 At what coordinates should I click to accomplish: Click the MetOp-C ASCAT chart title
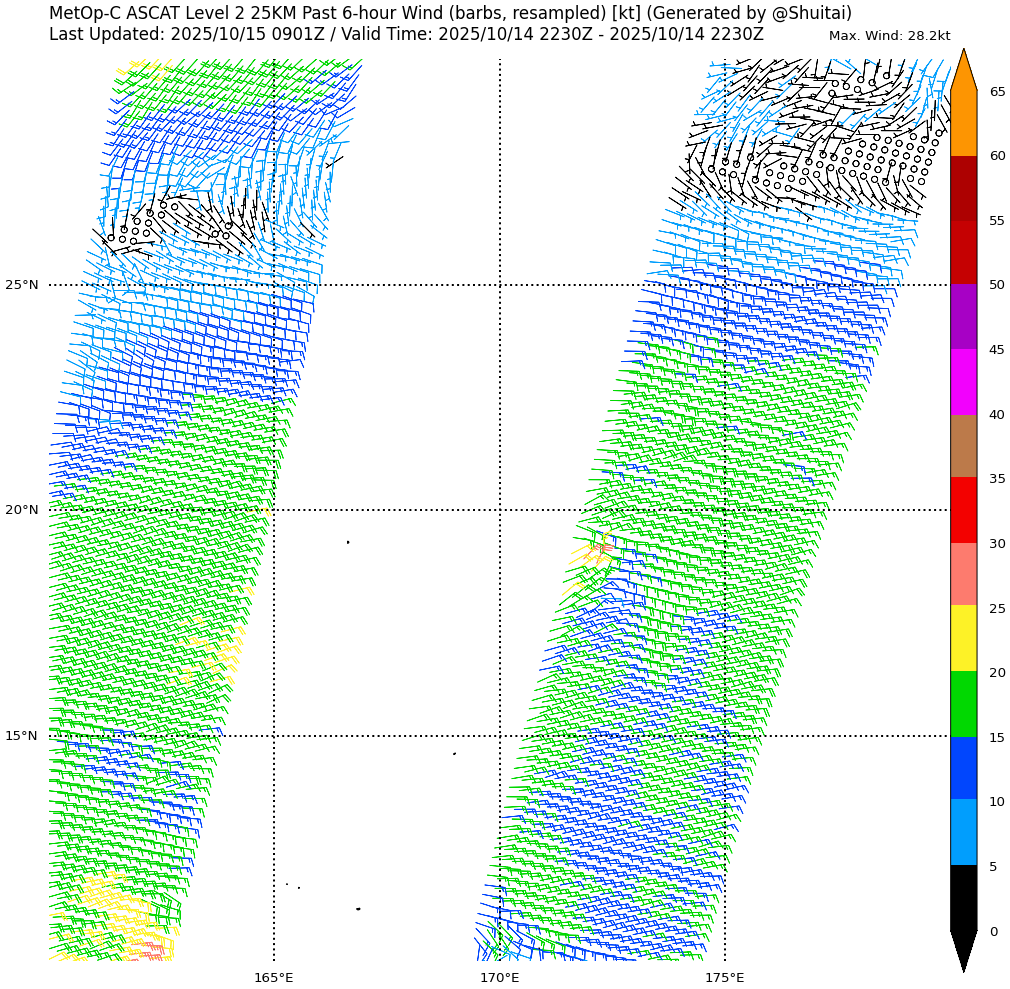tap(450, 13)
